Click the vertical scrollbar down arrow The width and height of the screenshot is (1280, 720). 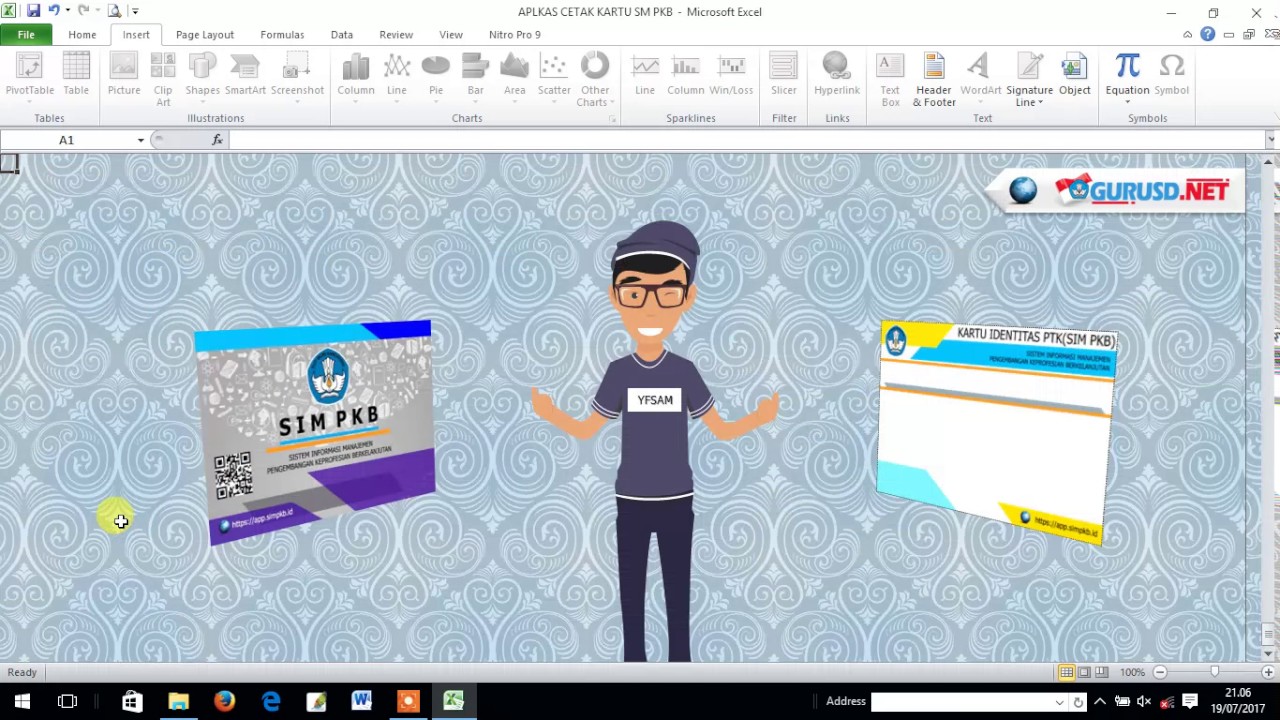pos(1269,653)
